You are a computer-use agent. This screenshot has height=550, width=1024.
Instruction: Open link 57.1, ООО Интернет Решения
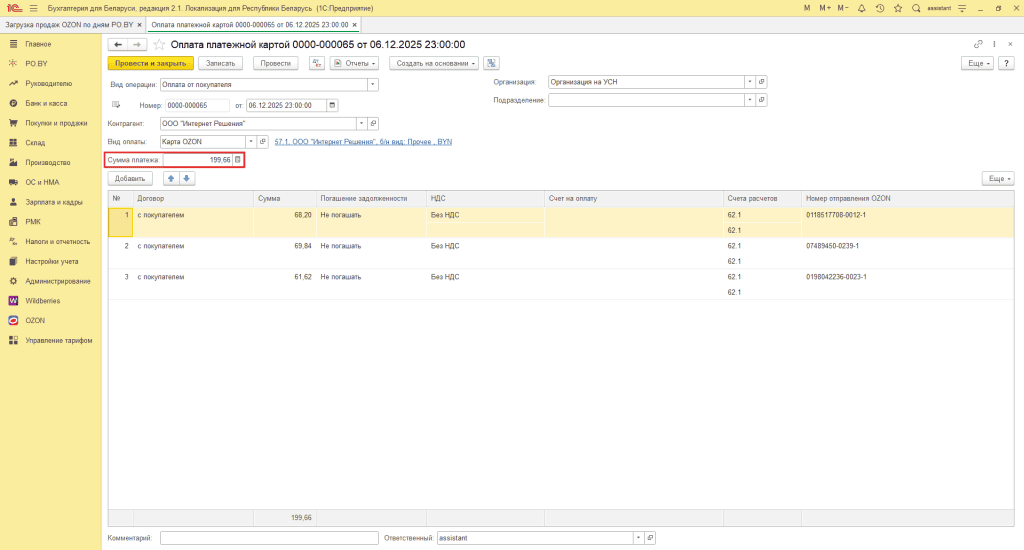coord(363,142)
